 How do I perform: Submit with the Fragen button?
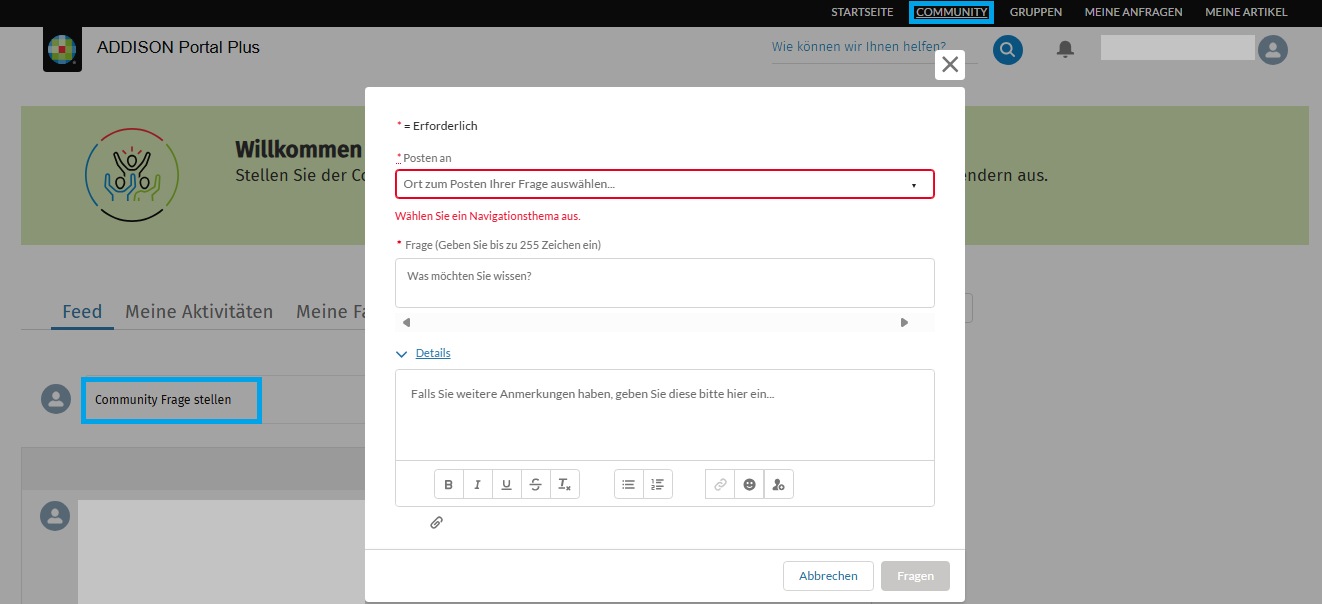pos(915,576)
